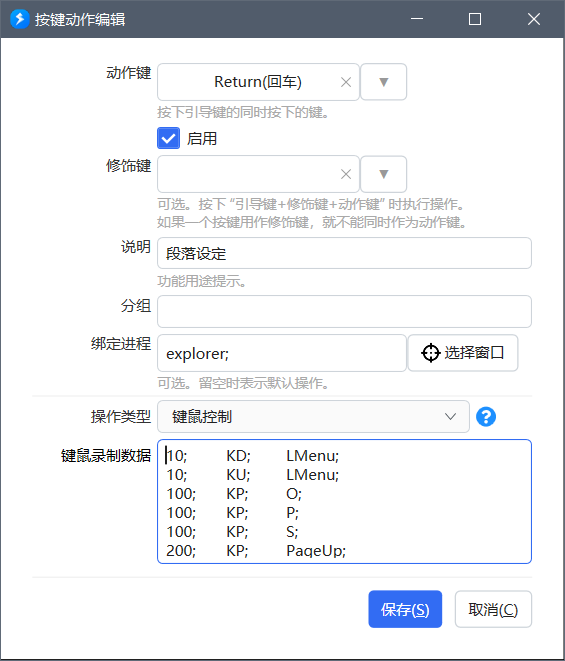Viewport: 565px width, 661px height.
Task: Click the Return(回车) action key field
Action: click(x=258, y=82)
